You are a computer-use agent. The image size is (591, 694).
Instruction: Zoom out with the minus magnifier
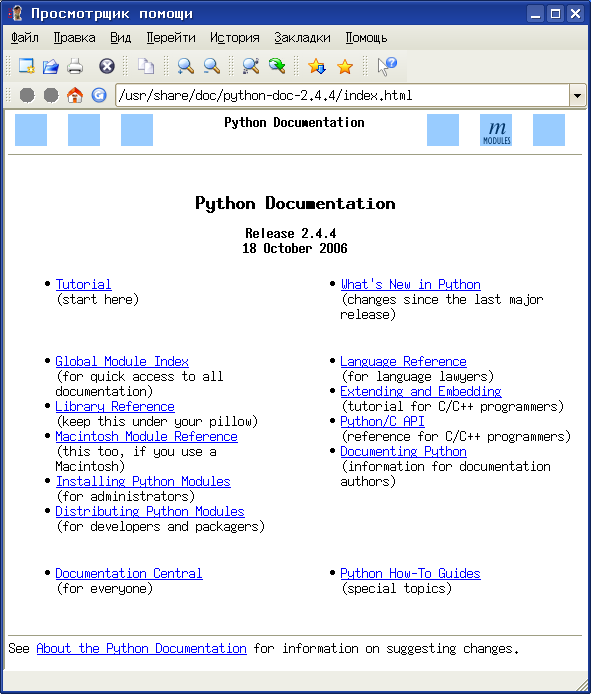pyautogui.click(x=212, y=66)
